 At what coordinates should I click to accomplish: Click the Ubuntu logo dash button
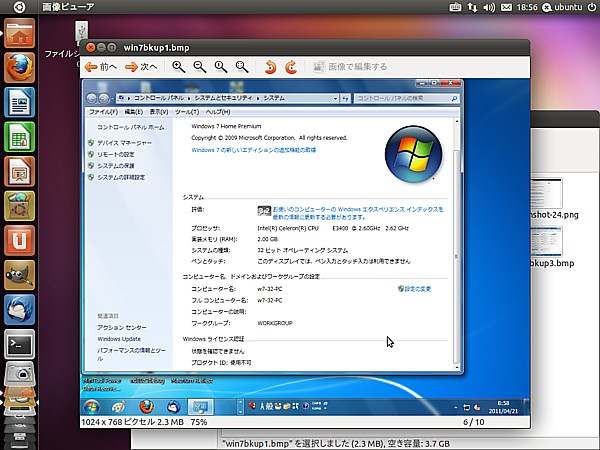click(x=19, y=7)
